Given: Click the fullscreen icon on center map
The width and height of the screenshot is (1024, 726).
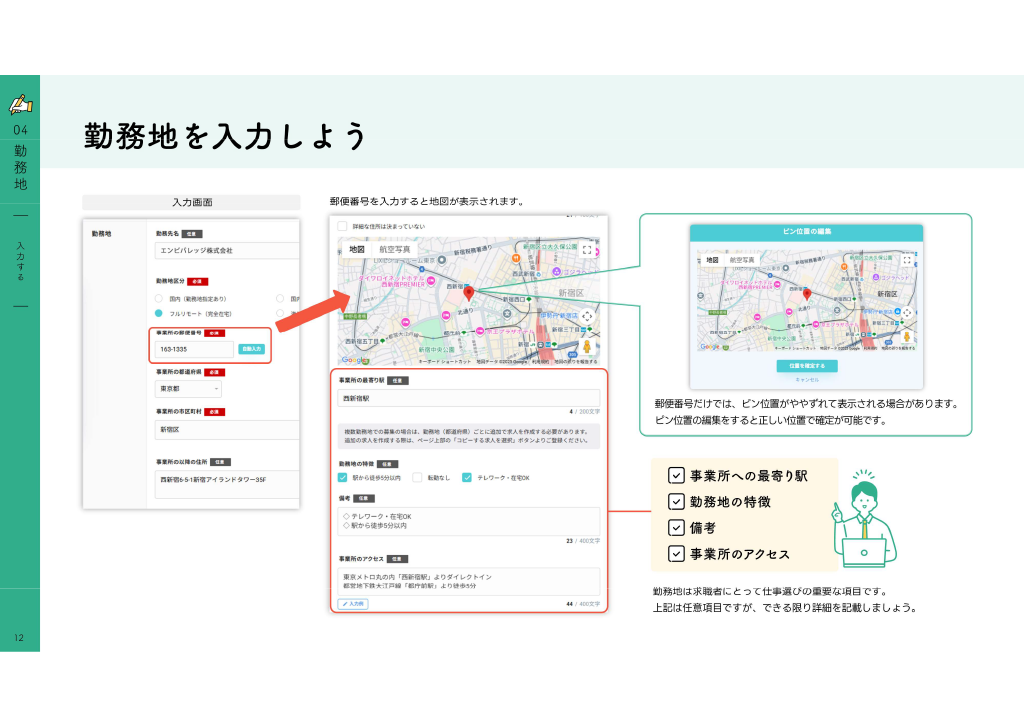Looking at the screenshot, I should click(586, 250).
